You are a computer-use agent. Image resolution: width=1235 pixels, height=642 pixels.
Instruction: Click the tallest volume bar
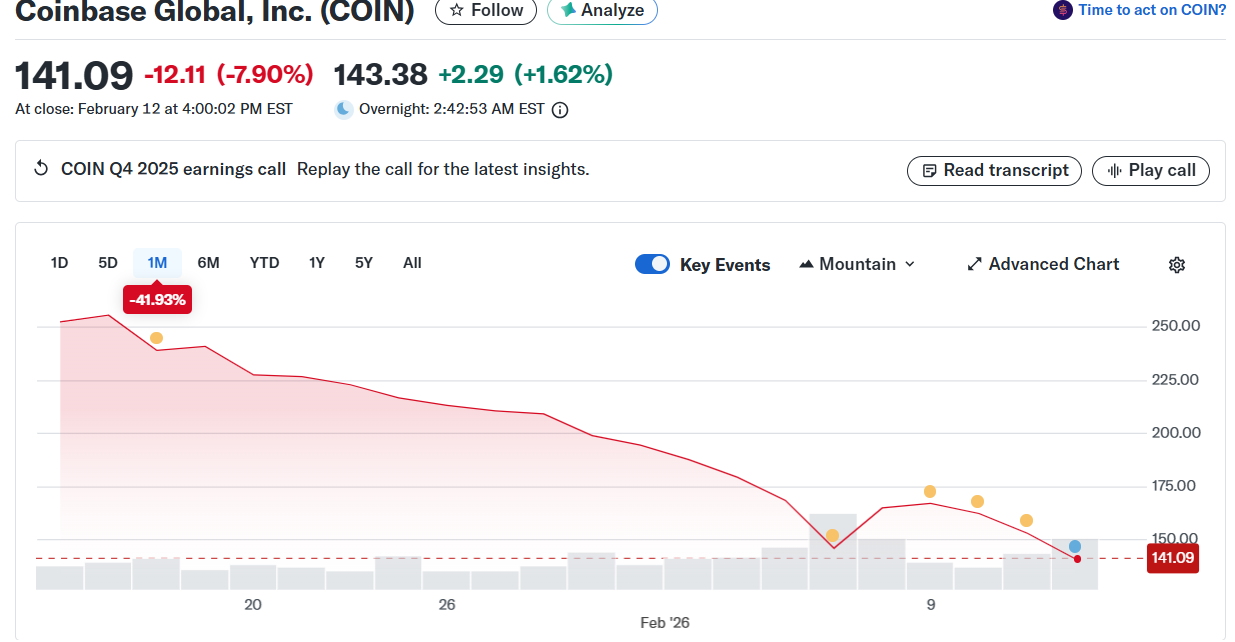coord(833,551)
